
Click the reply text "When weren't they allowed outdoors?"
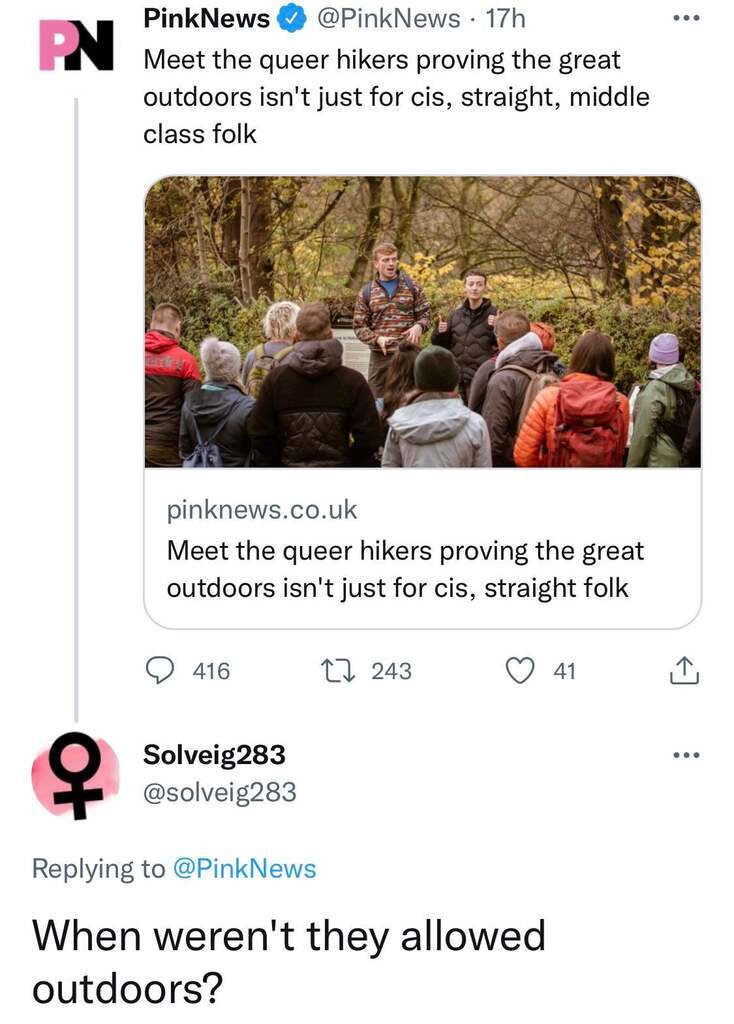click(289, 962)
